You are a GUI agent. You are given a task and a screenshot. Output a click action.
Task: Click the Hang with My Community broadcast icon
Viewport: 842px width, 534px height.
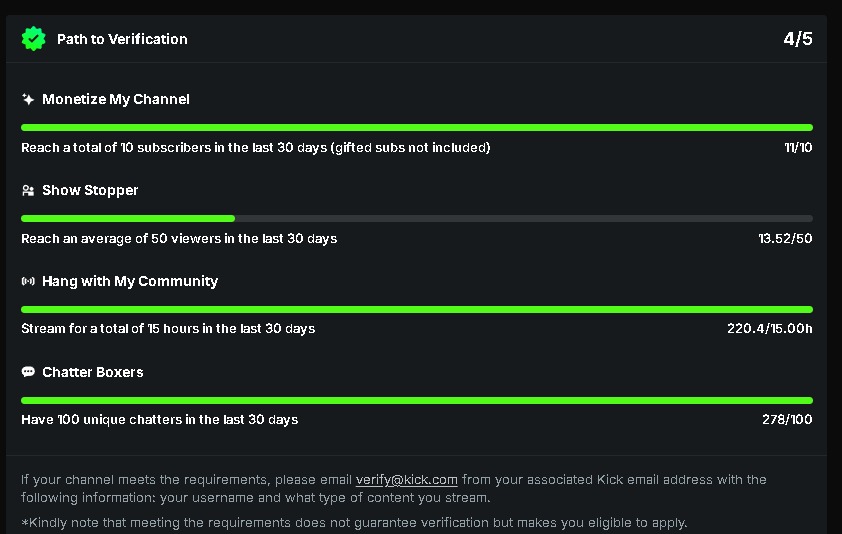click(x=28, y=282)
